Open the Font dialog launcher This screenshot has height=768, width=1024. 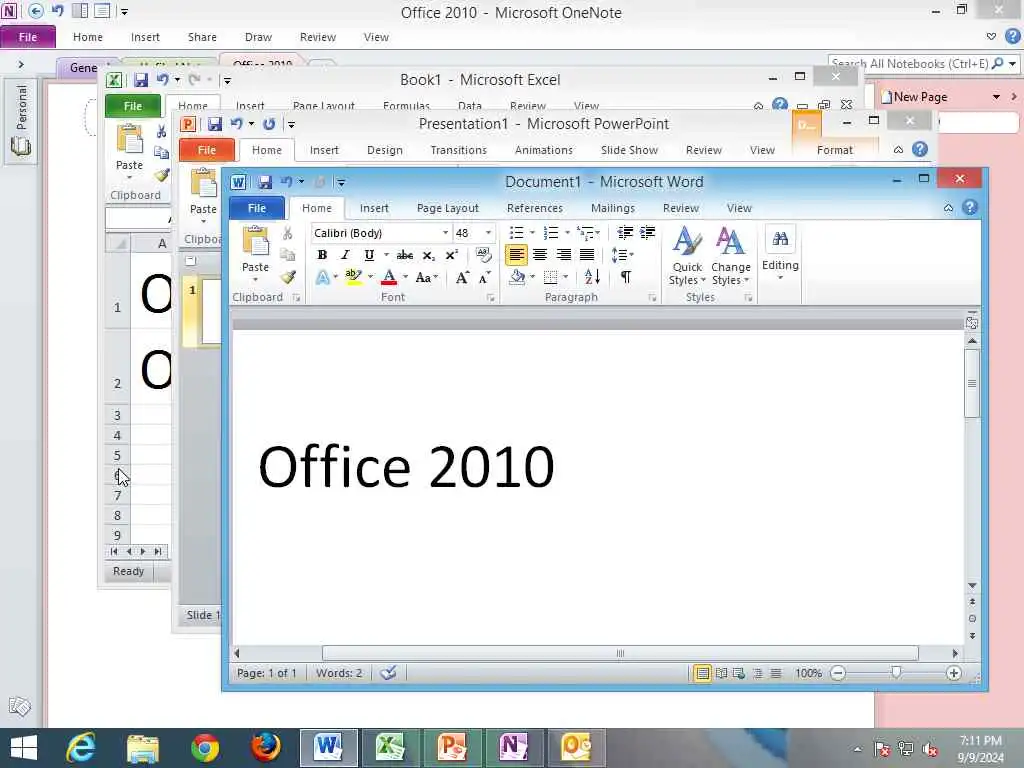tap(490, 298)
